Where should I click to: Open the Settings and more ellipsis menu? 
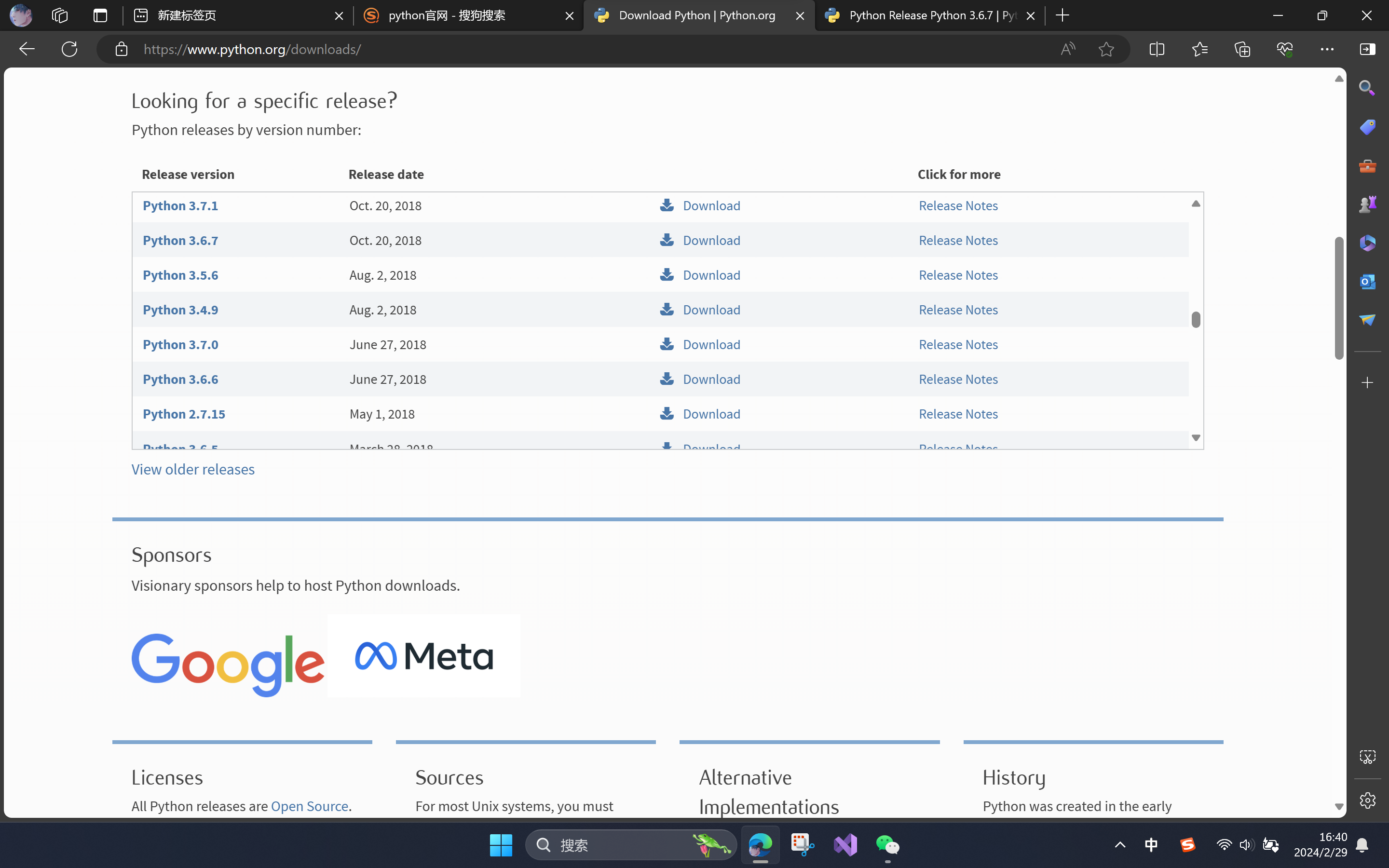point(1327,49)
